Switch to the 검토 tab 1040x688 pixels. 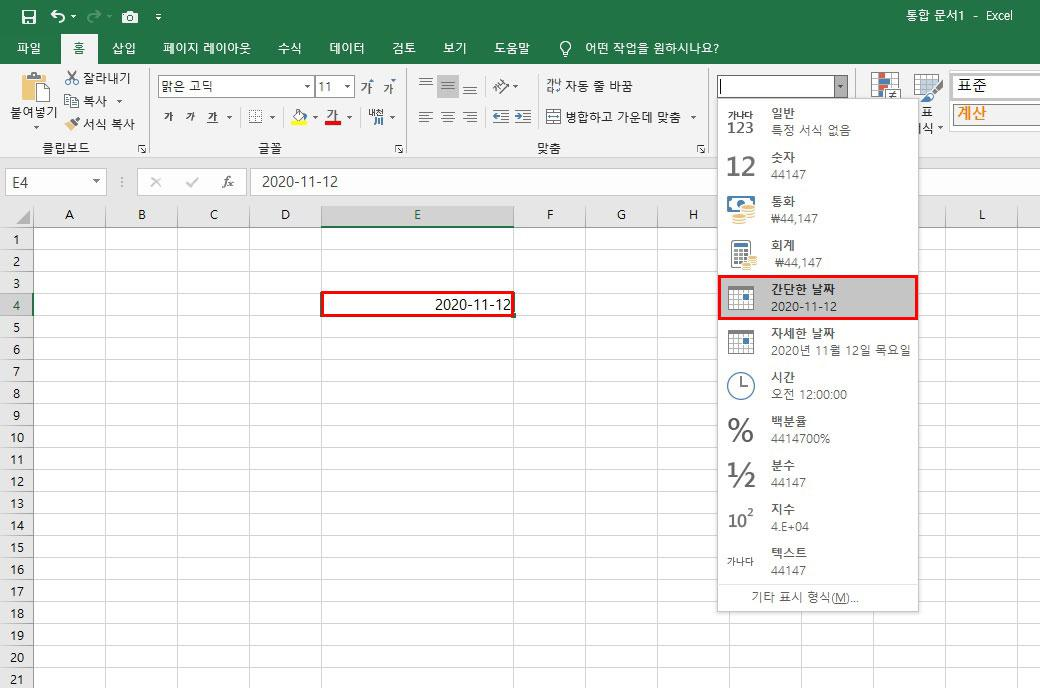tap(403, 48)
